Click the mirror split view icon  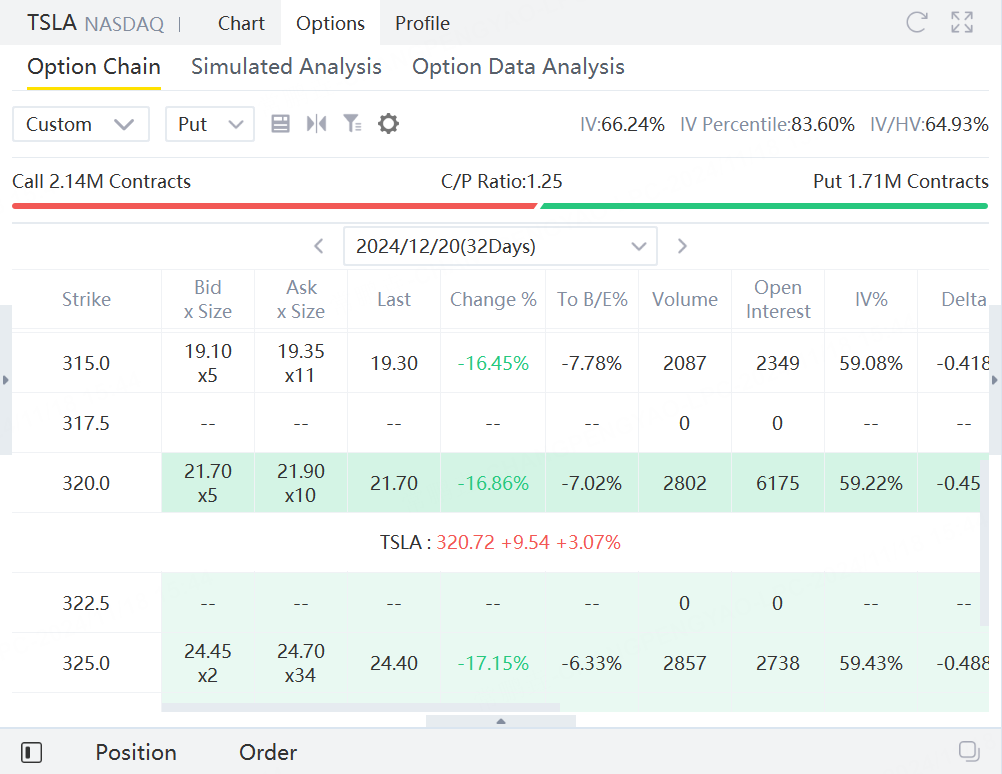click(x=317, y=124)
